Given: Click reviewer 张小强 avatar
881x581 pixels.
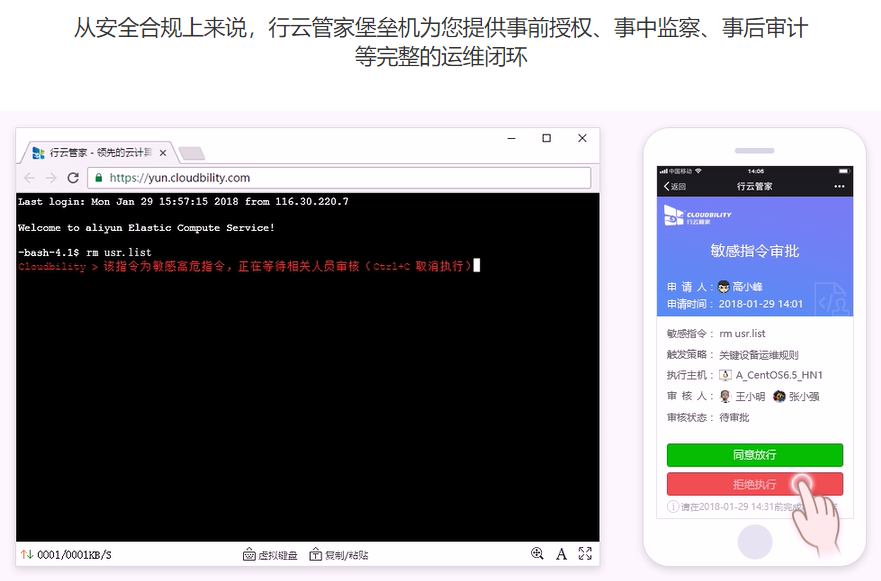Looking at the screenshot, I should pos(779,397).
